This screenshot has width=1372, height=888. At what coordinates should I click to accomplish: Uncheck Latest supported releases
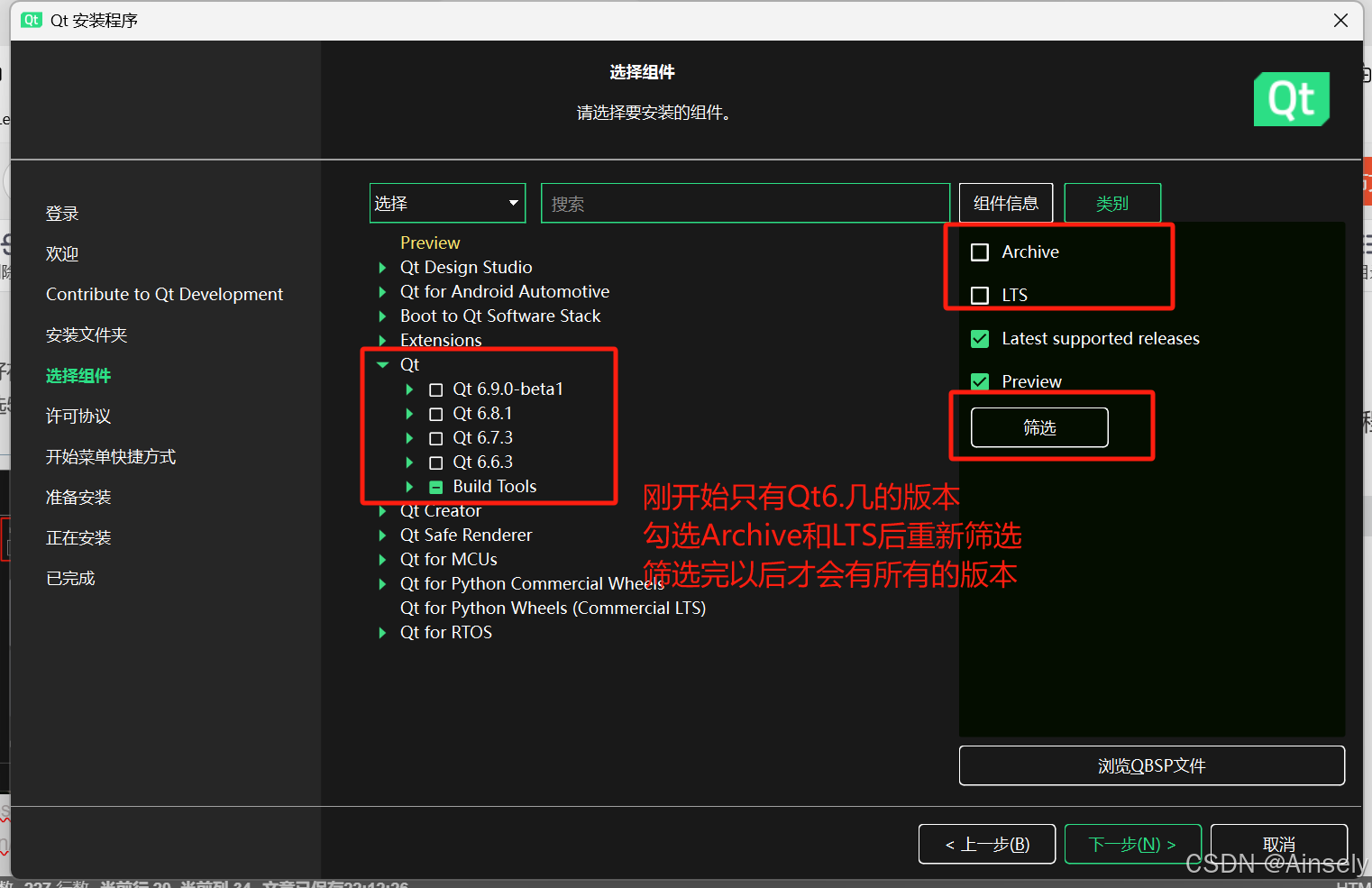pos(980,339)
